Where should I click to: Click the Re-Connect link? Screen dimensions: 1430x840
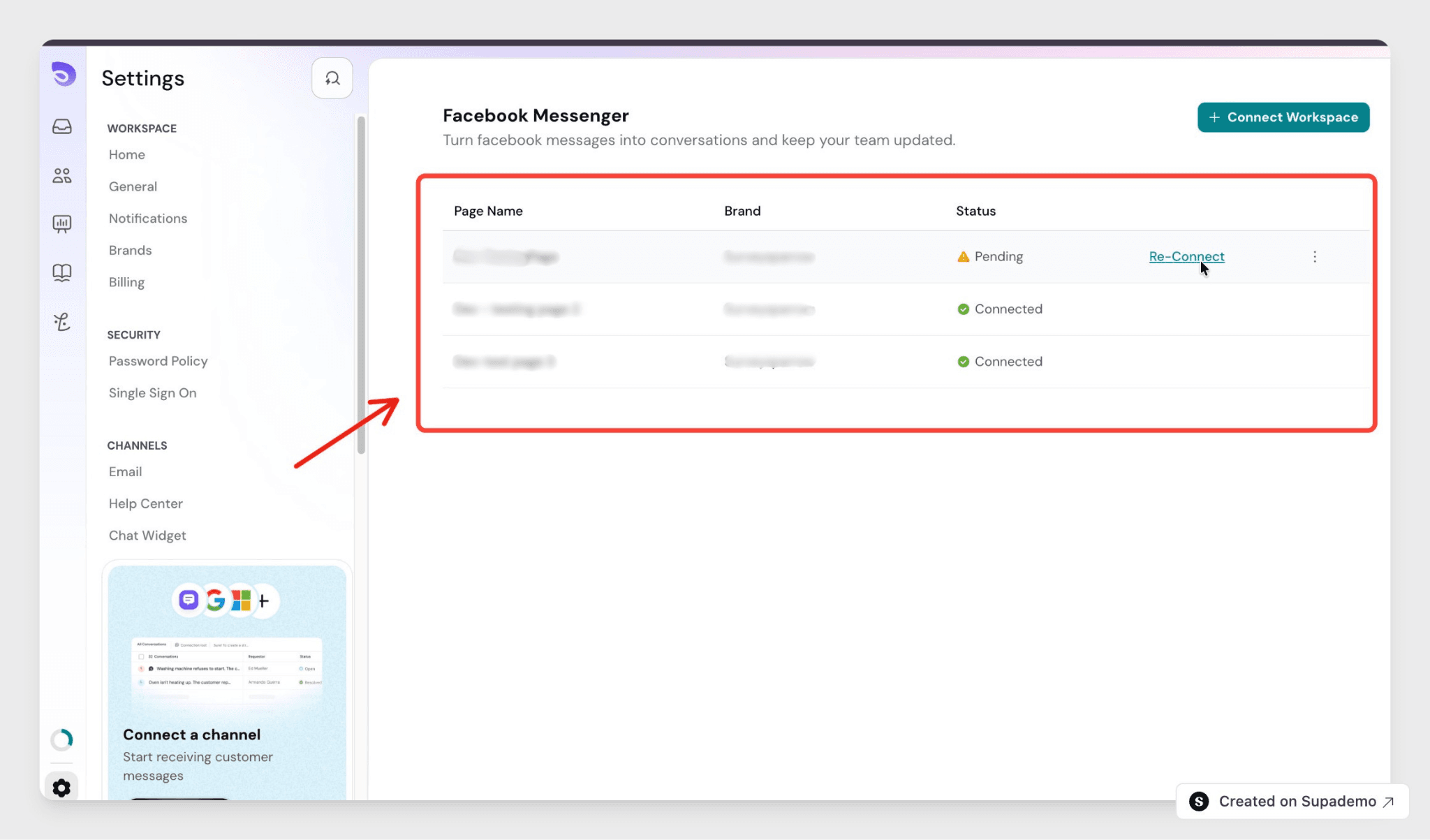pos(1187,256)
